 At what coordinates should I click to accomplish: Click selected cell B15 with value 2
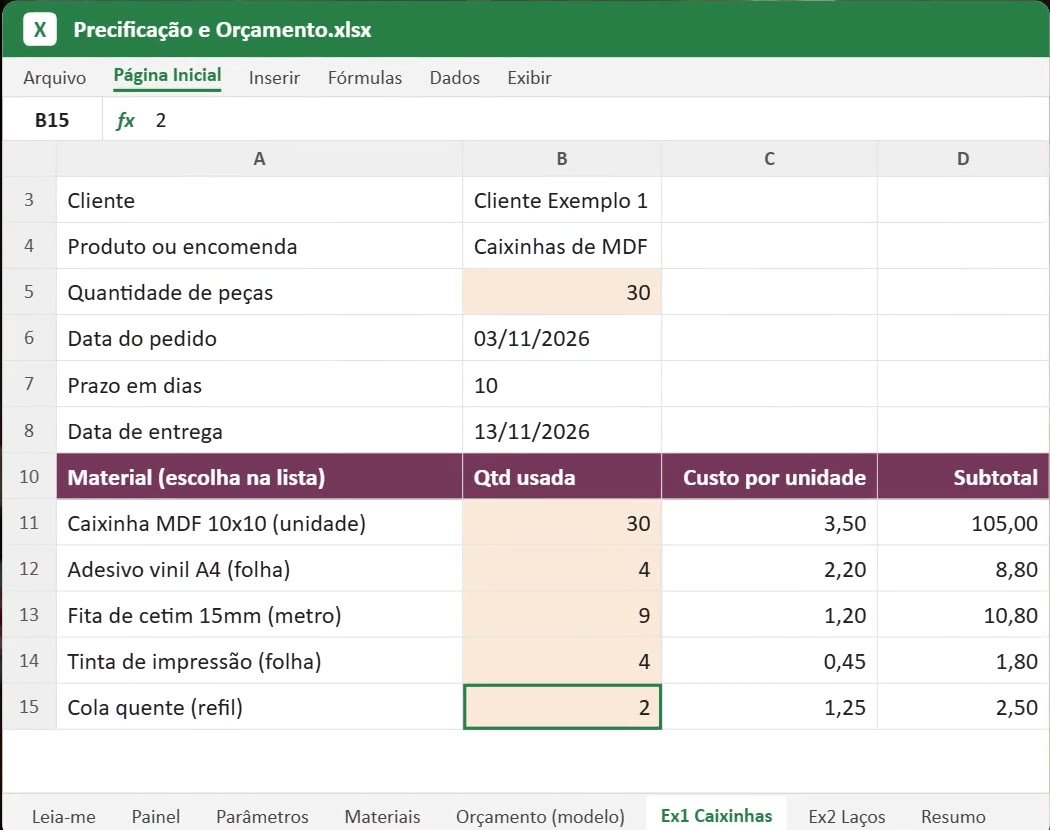562,707
